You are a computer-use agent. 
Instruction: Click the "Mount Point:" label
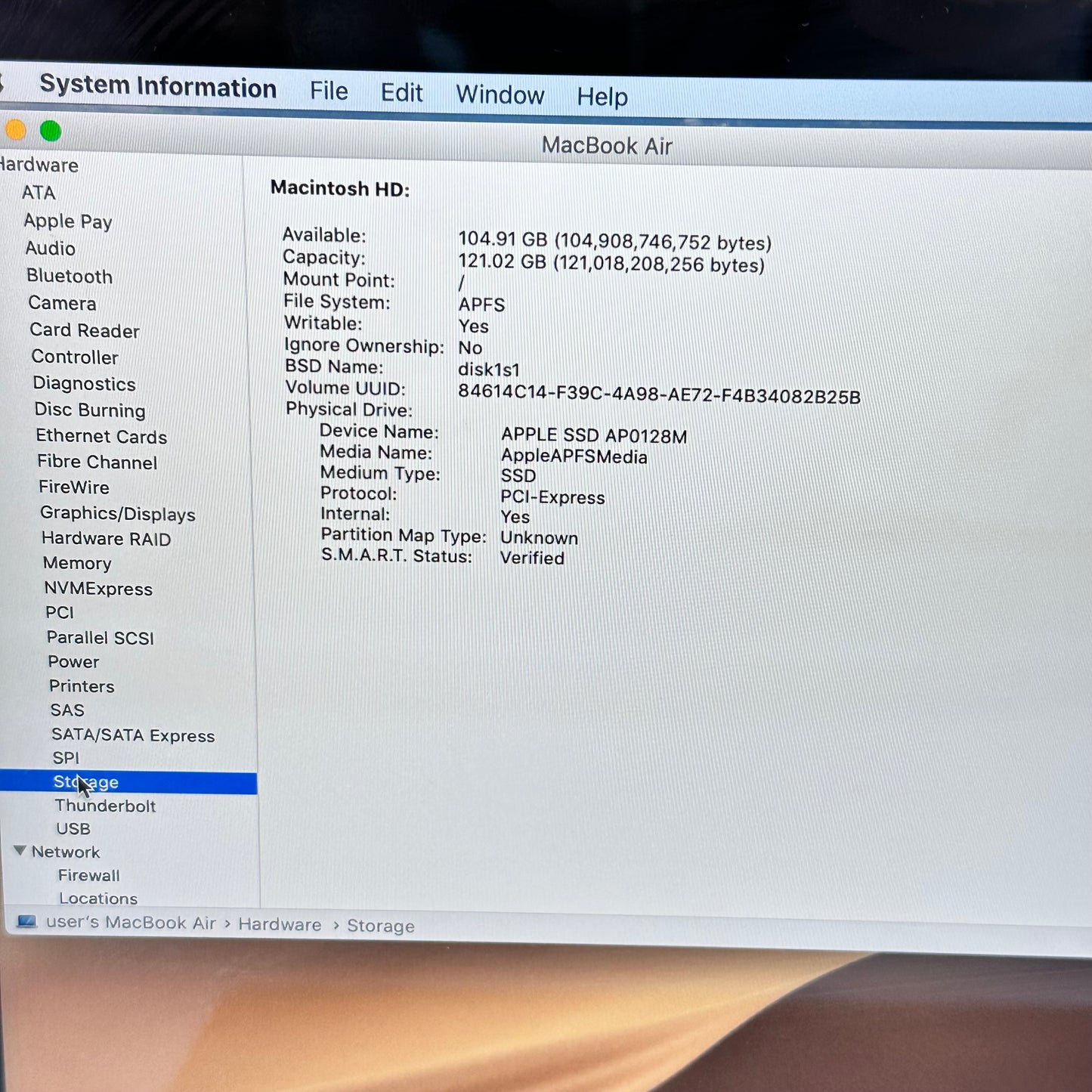[x=339, y=280]
